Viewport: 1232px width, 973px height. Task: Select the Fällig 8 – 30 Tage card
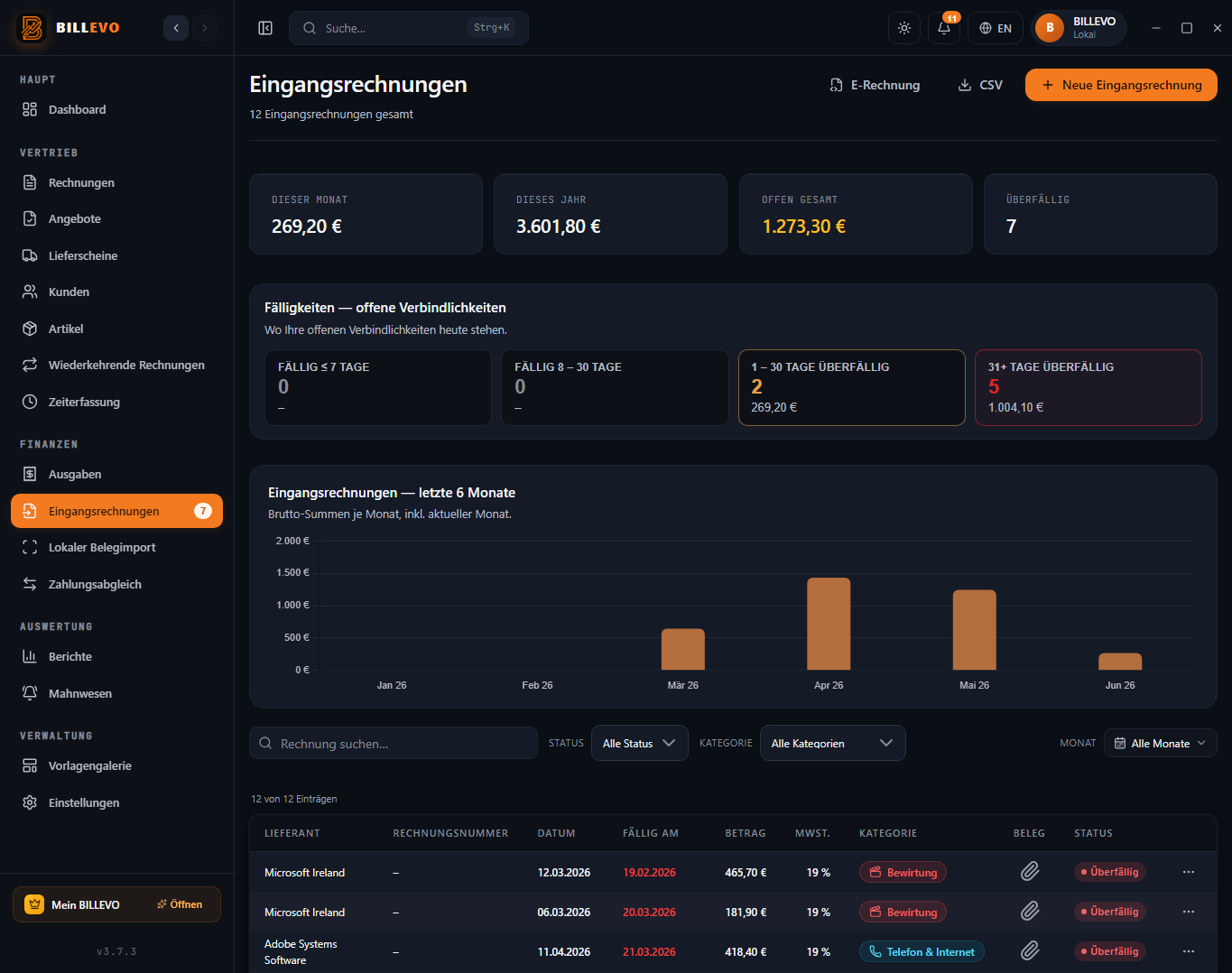click(615, 387)
